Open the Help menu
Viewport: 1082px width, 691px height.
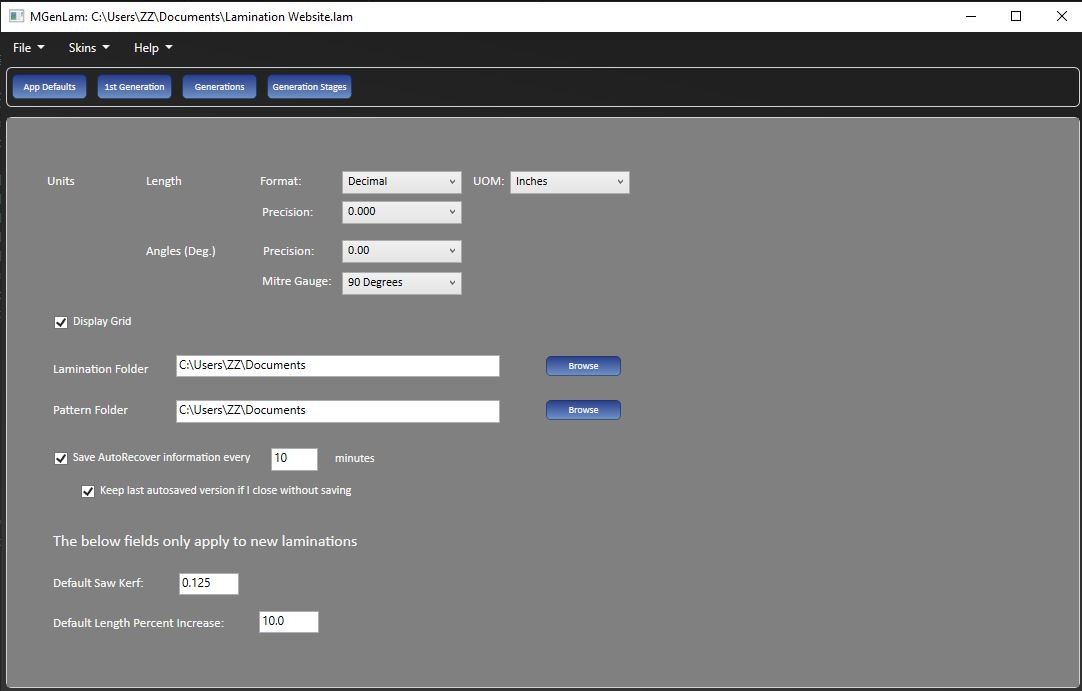[x=153, y=48]
